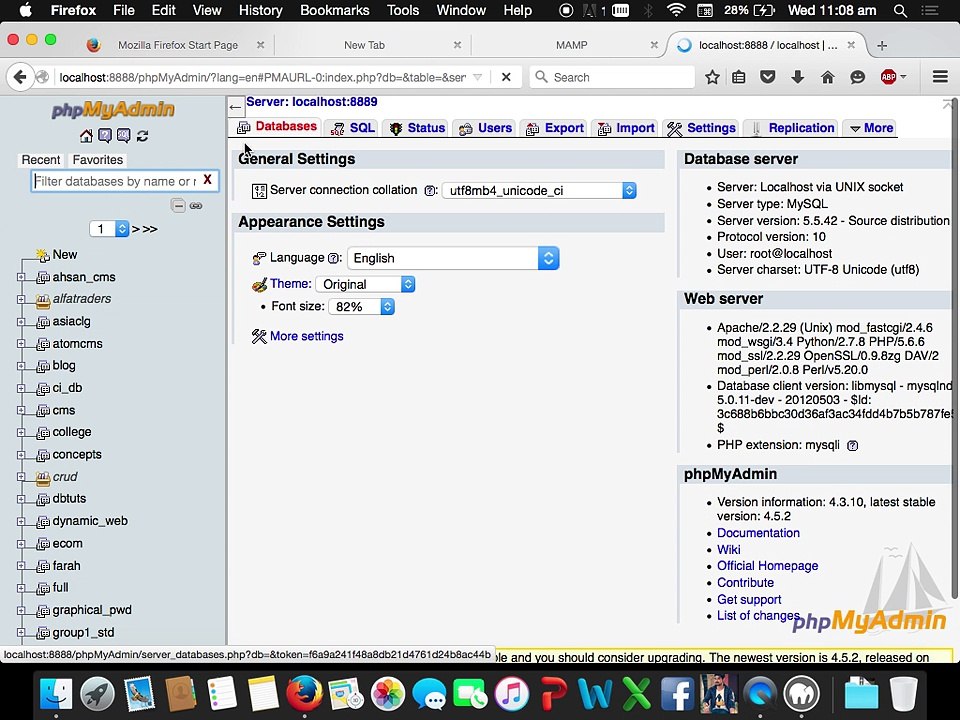Open the Documentation link

click(x=758, y=533)
